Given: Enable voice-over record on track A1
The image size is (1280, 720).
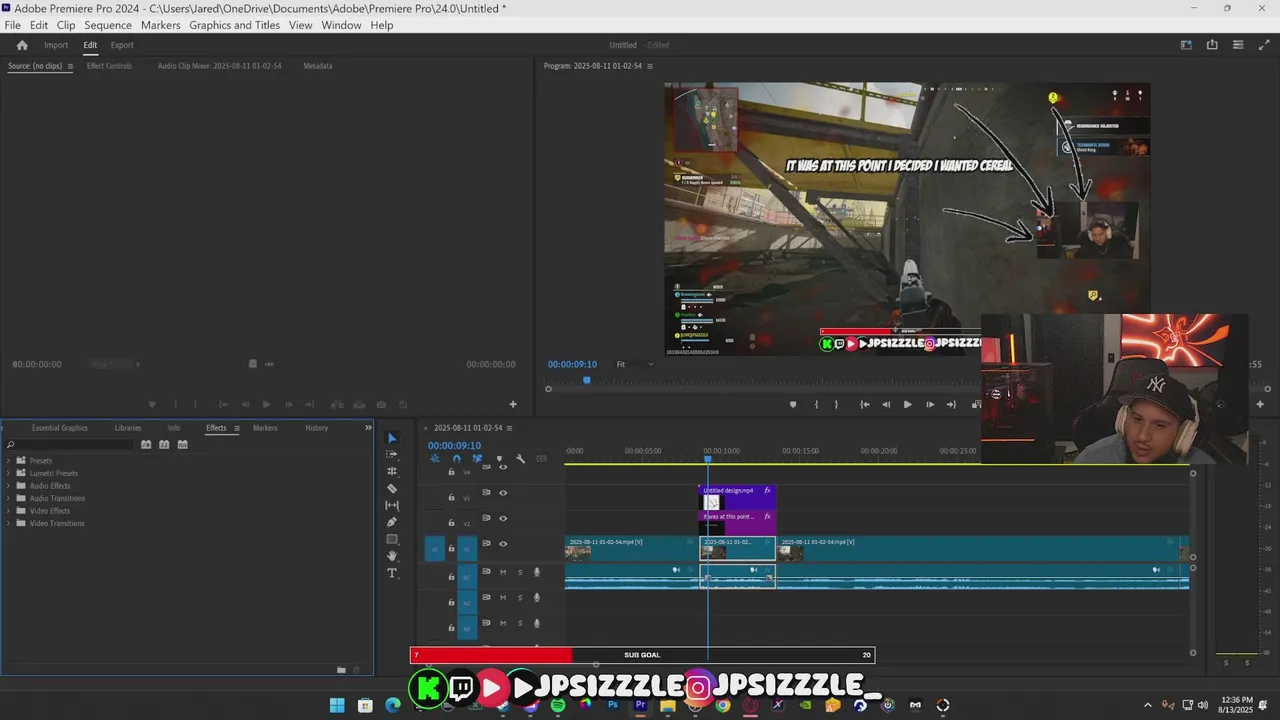Looking at the screenshot, I should tap(537, 572).
